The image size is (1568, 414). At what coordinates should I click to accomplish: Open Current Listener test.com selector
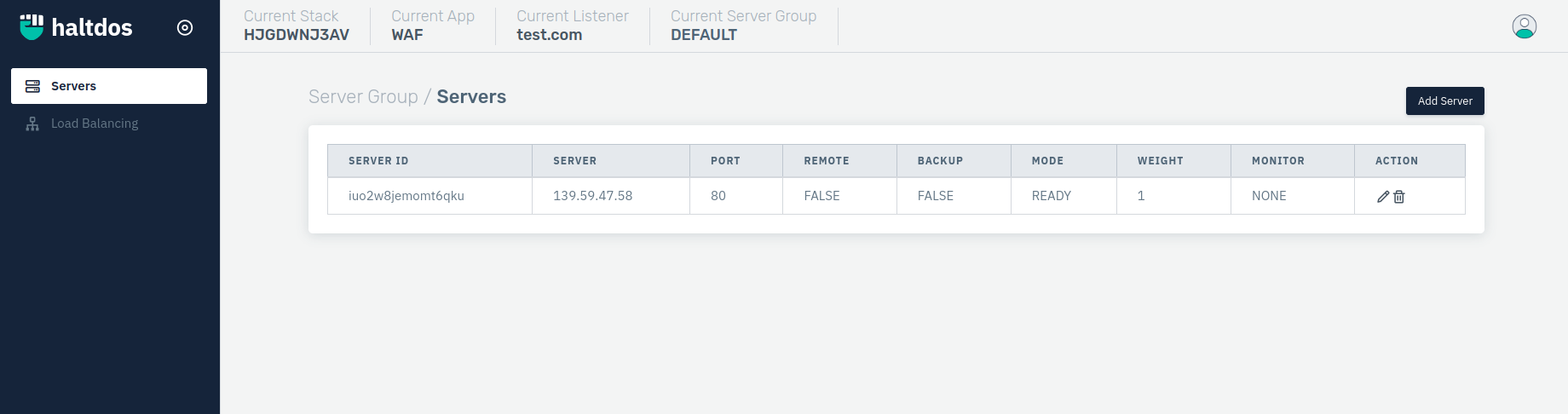tap(572, 26)
